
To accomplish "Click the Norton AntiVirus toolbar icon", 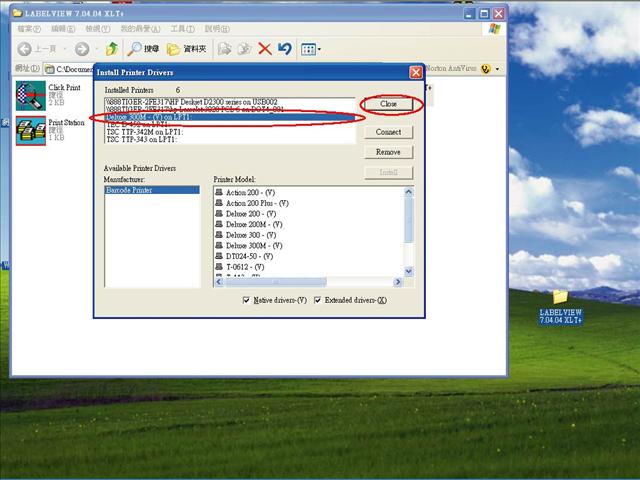I will [x=485, y=69].
